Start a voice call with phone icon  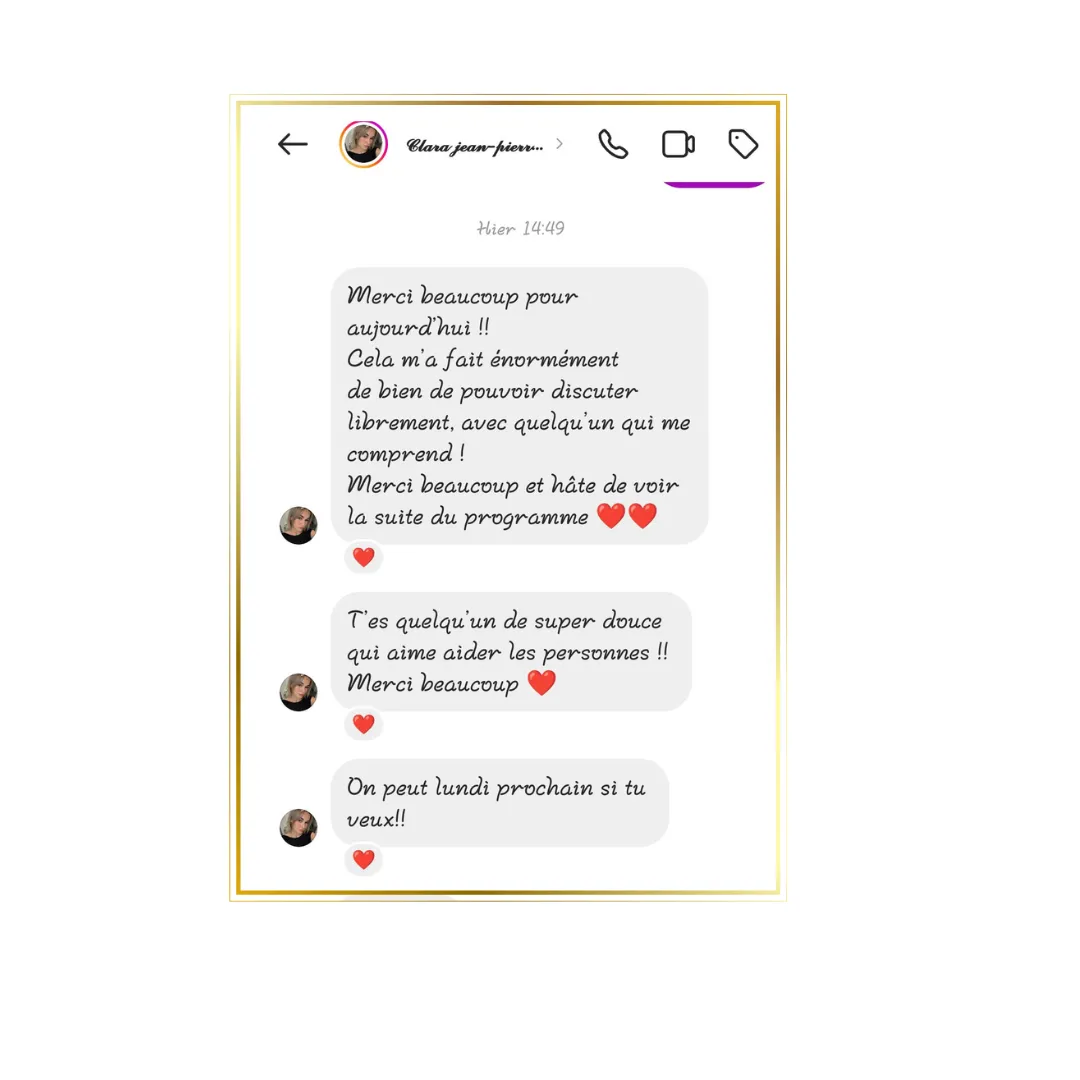pos(612,144)
